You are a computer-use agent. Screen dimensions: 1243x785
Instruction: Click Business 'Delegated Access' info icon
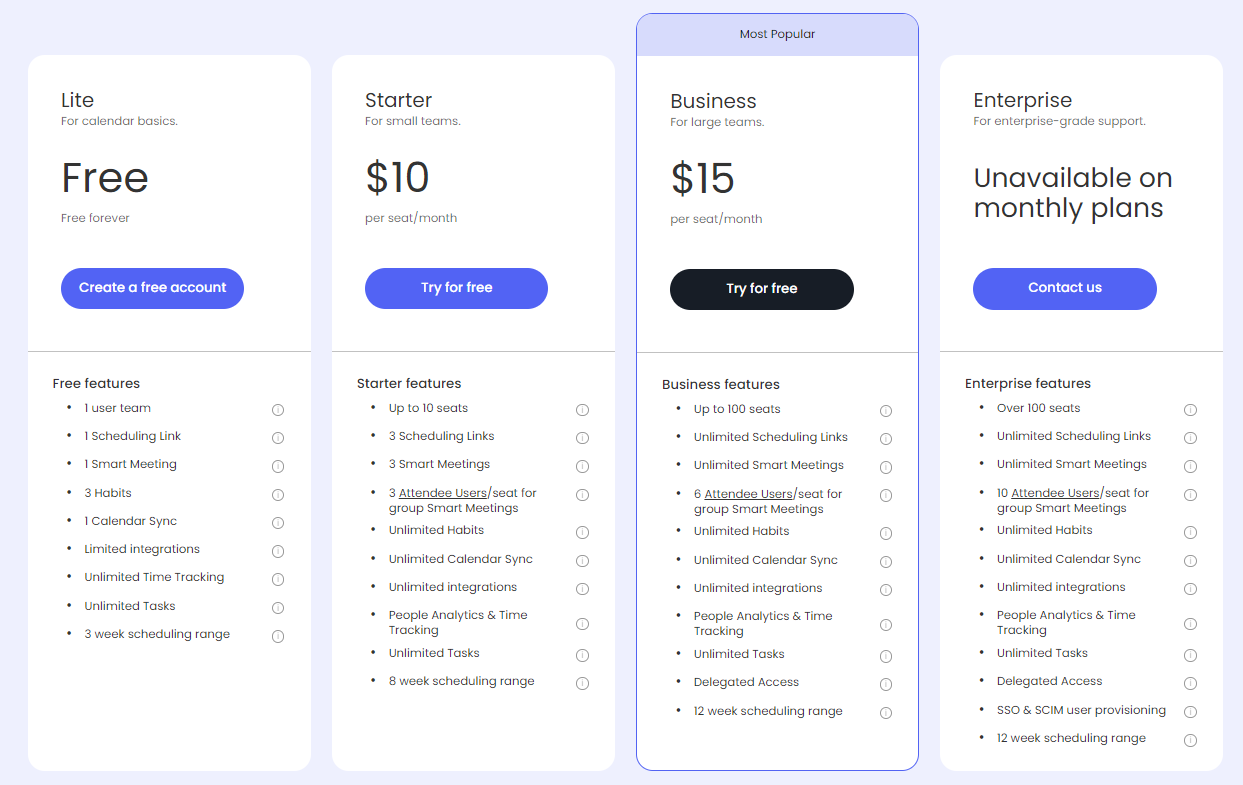[x=886, y=684]
